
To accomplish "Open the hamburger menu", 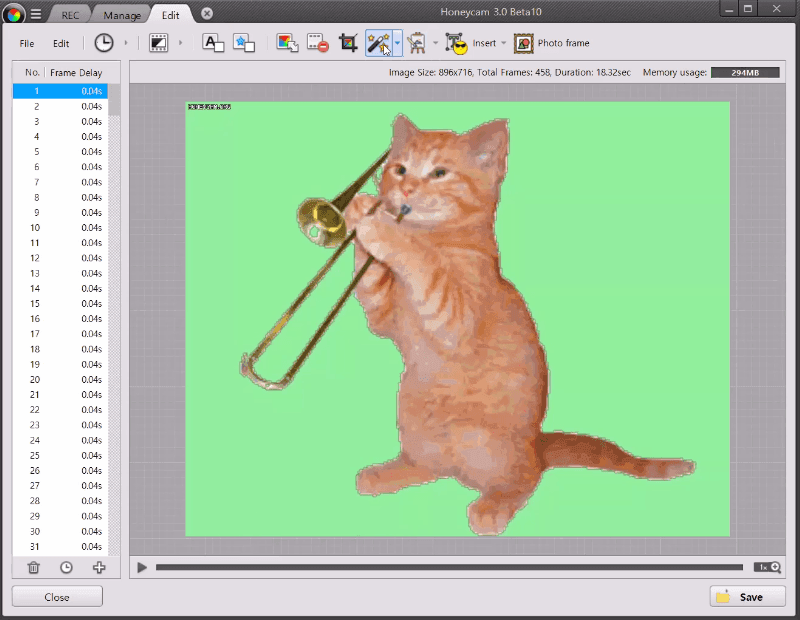I will click(x=36, y=14).
